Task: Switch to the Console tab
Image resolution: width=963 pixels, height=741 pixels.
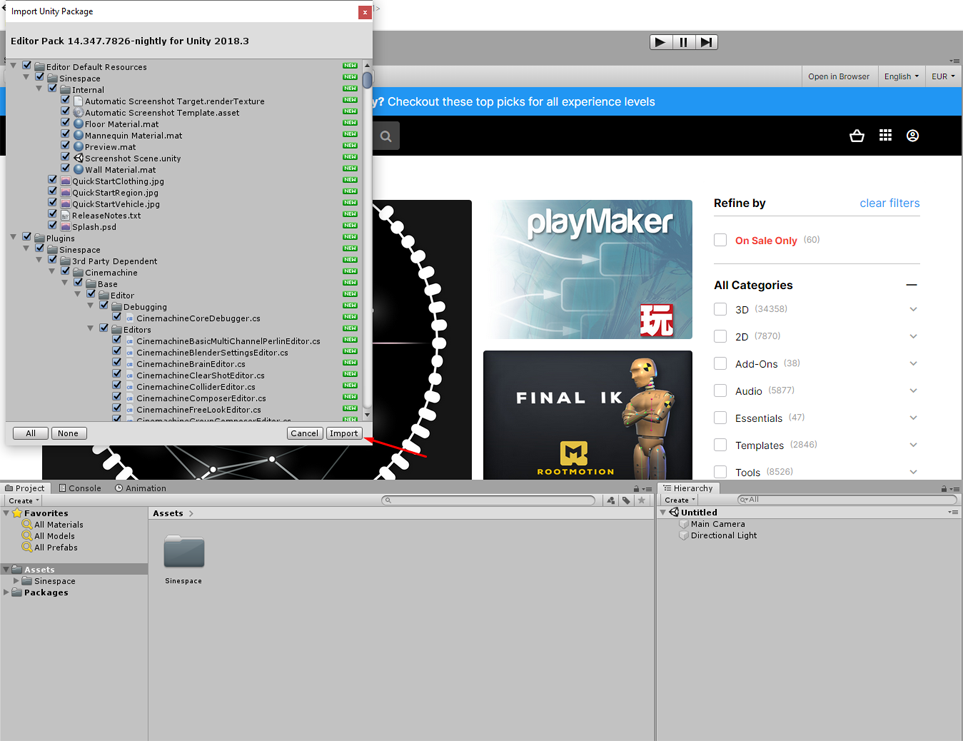Action: coord(80,489)
